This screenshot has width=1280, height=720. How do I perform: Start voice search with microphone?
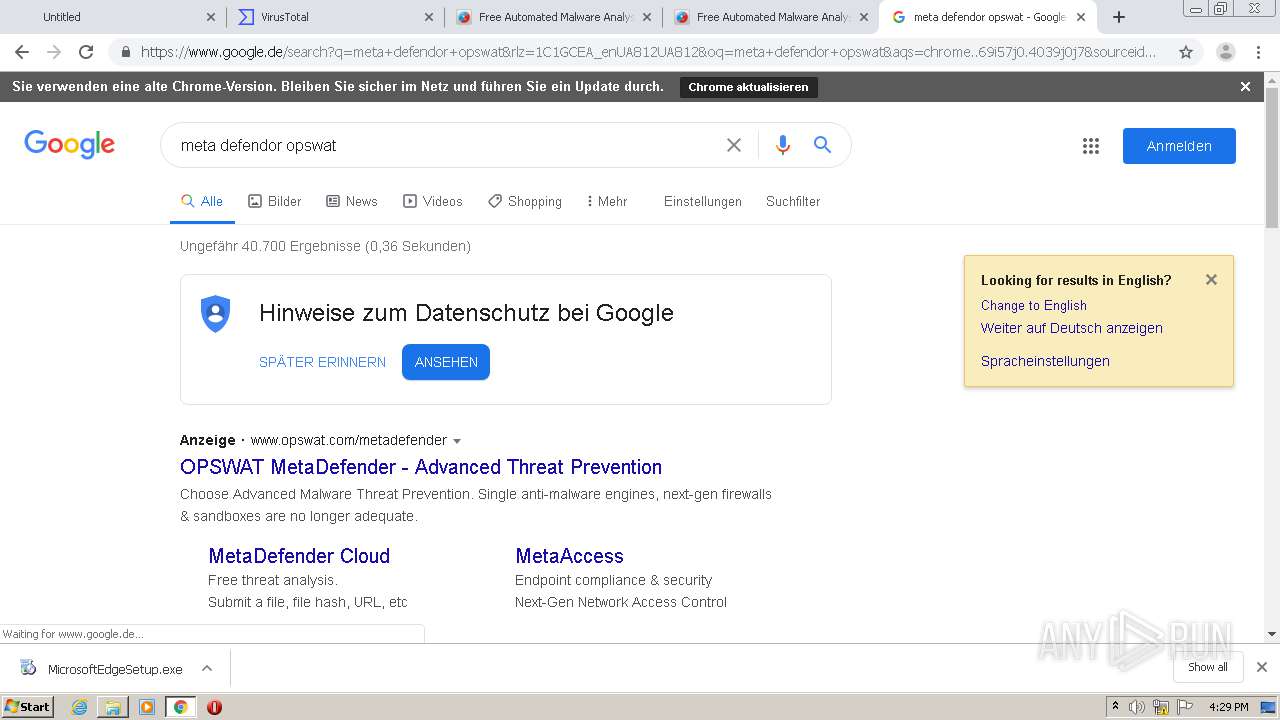(783, 145)
